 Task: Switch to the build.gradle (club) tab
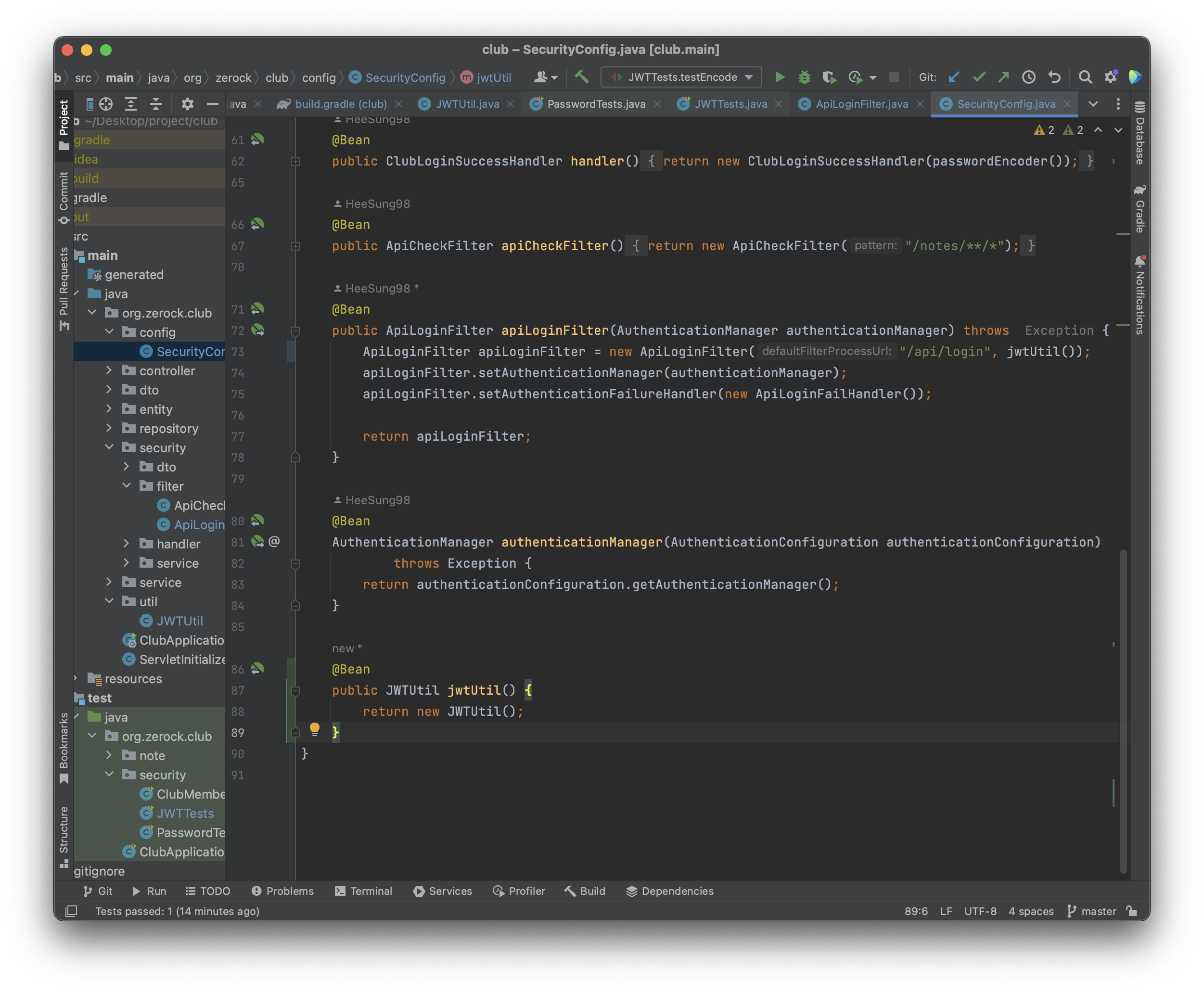tap(341, 104)
